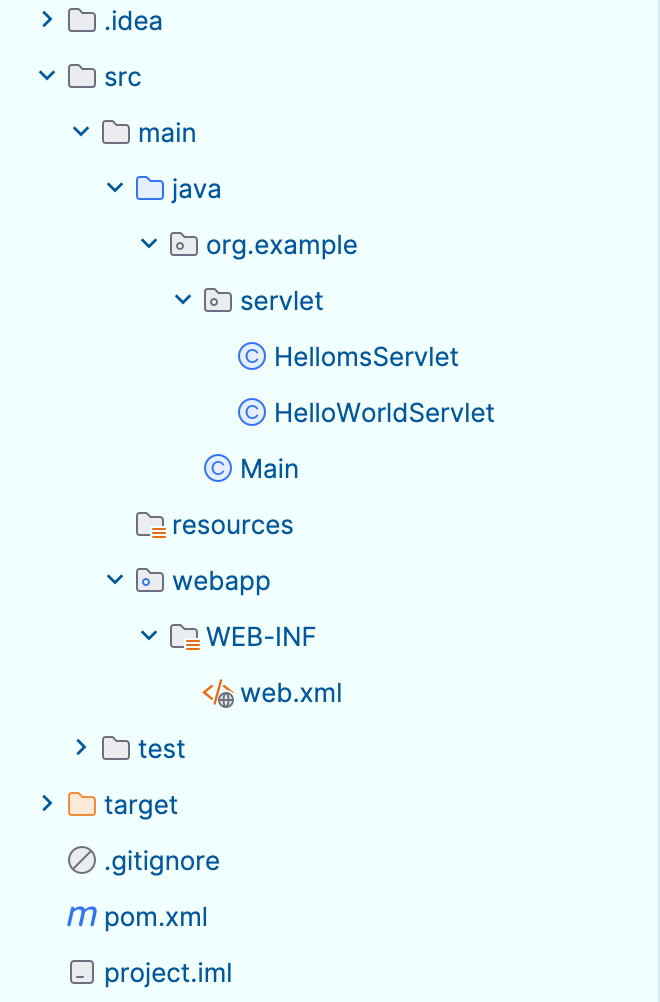
Task: Expand the test folder
Action: (81, 748)
